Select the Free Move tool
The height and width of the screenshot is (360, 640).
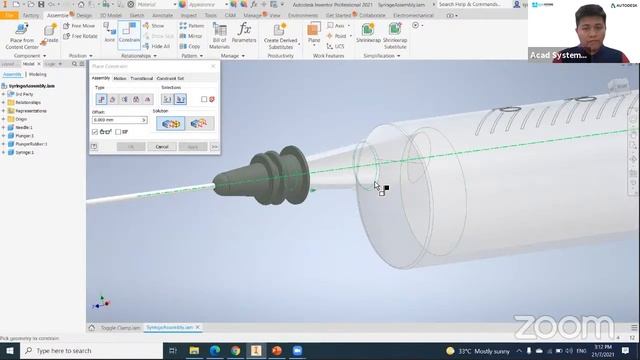point(80,26)
